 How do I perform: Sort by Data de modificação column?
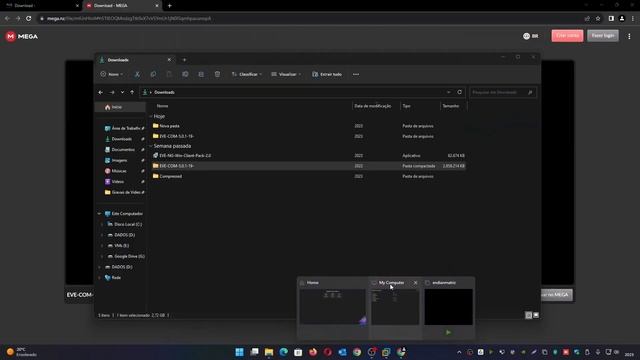[x=376, y=106]
